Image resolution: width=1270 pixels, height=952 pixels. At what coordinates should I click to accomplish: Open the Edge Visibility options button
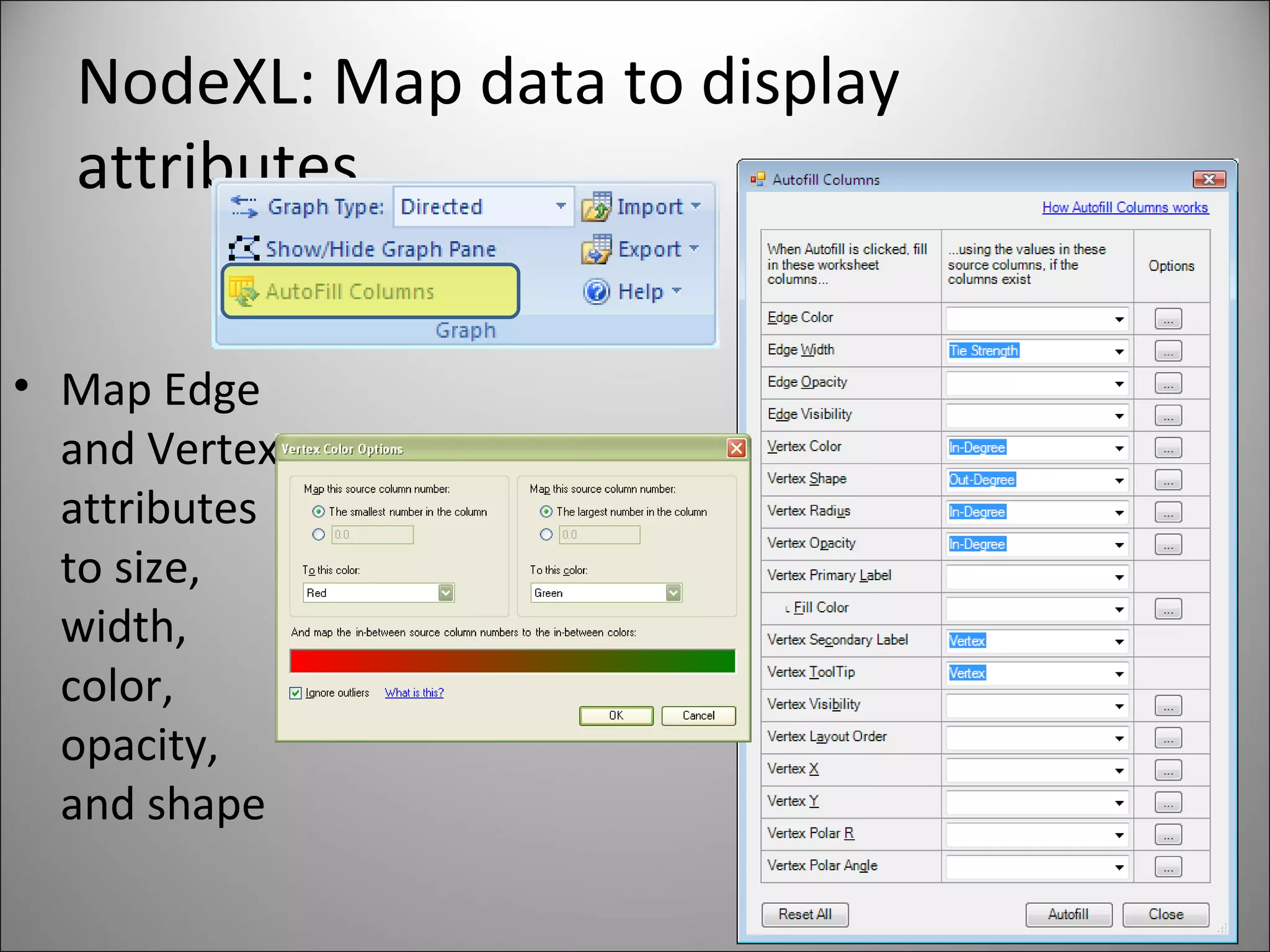pyautogui.click(x=1168, y=415)
